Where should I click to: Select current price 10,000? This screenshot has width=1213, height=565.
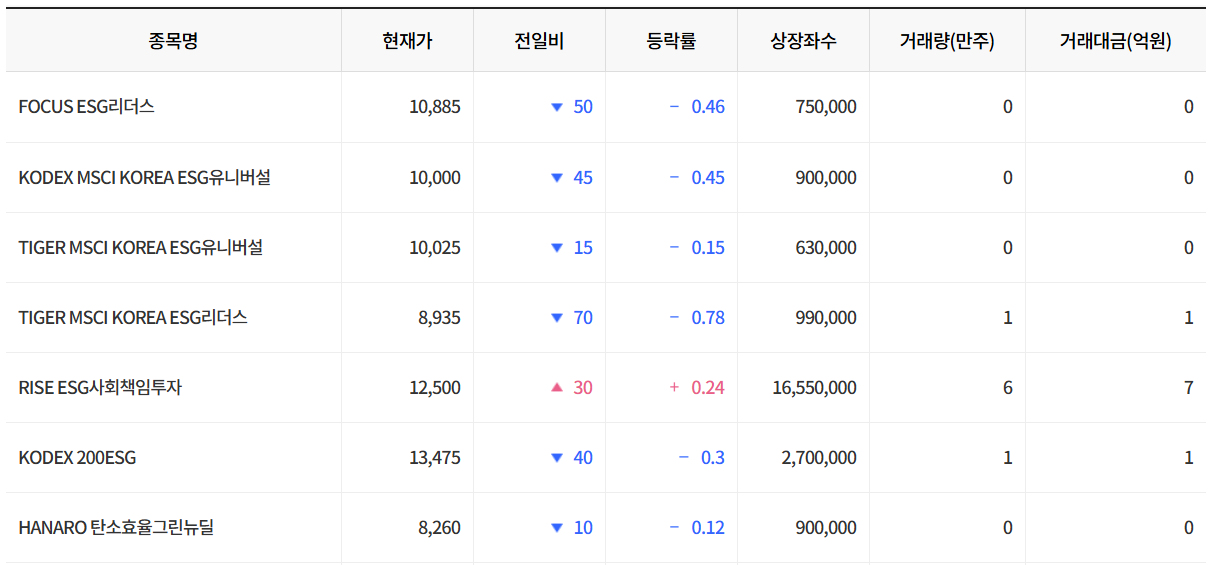(435, 177)
